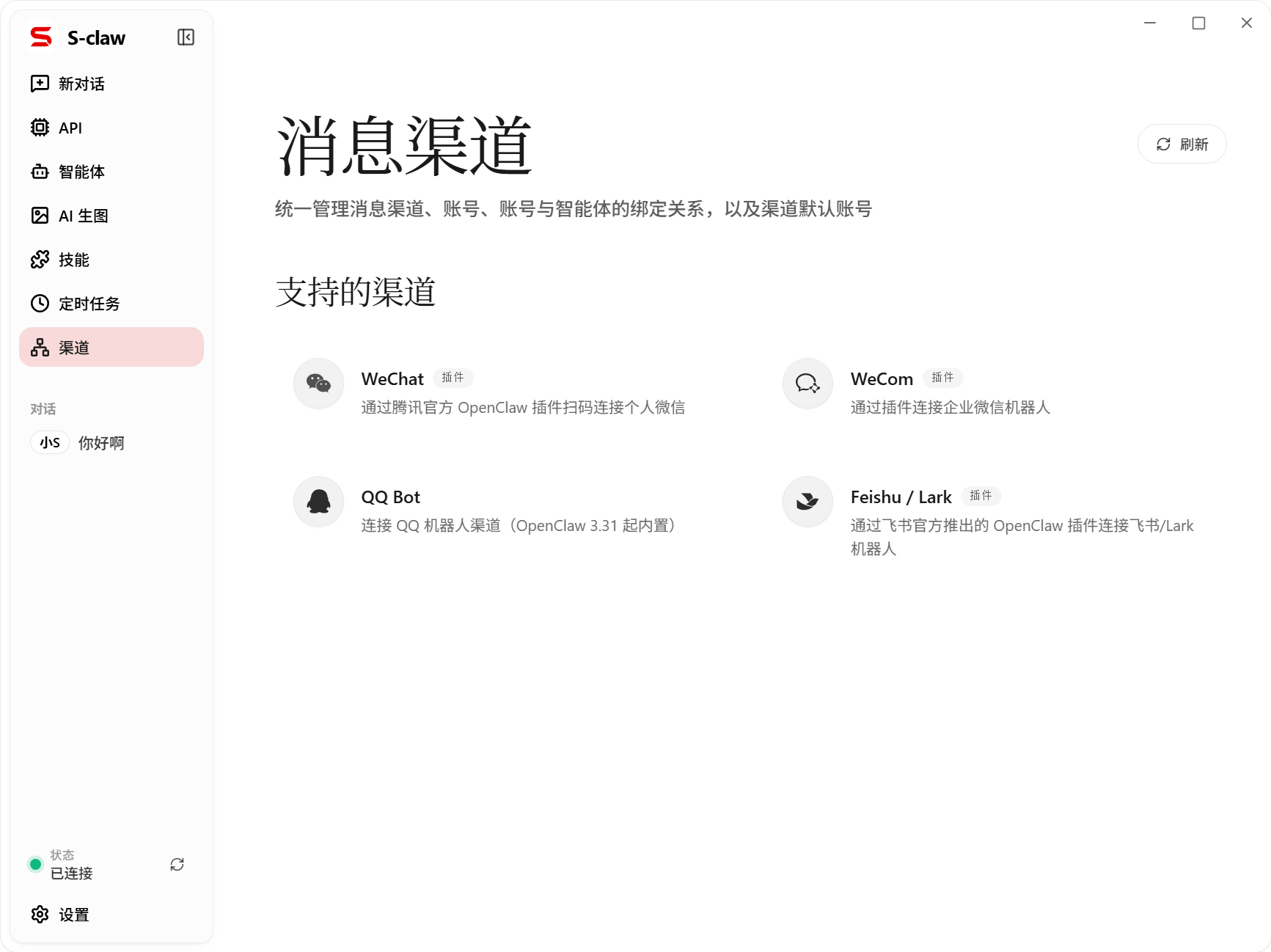The height and width of the screenshot is (952, 1271).
Task: Click the picture icon beside AI 生图
Action: tap(40, 216)
